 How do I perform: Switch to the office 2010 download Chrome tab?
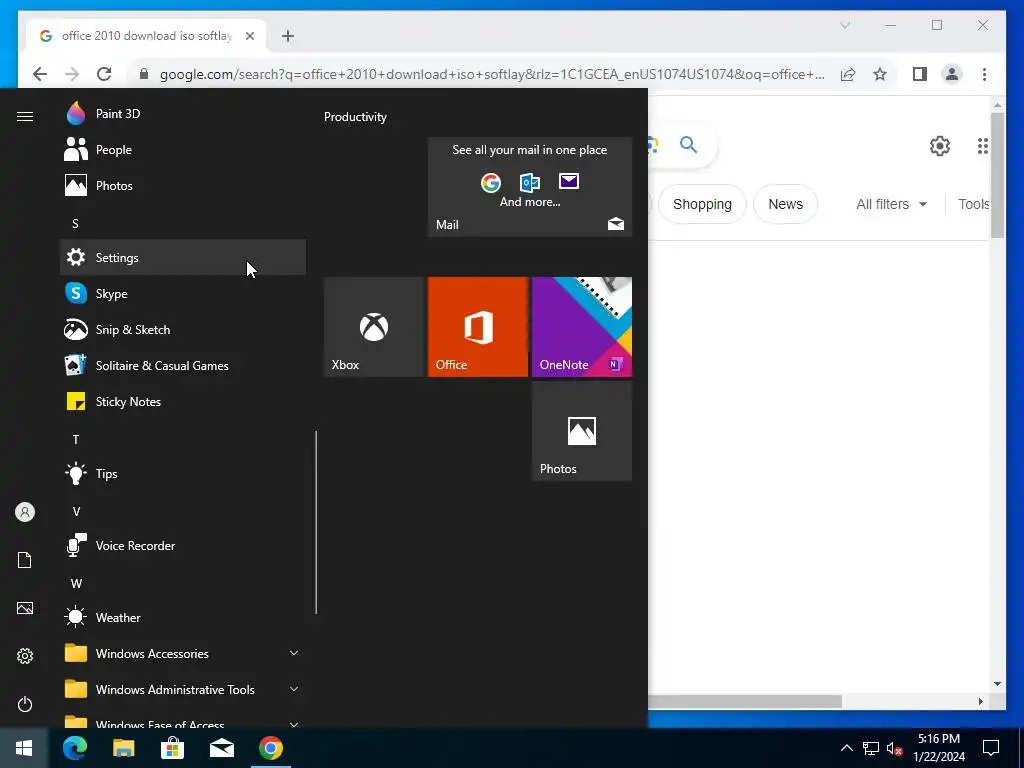point(146,36)
